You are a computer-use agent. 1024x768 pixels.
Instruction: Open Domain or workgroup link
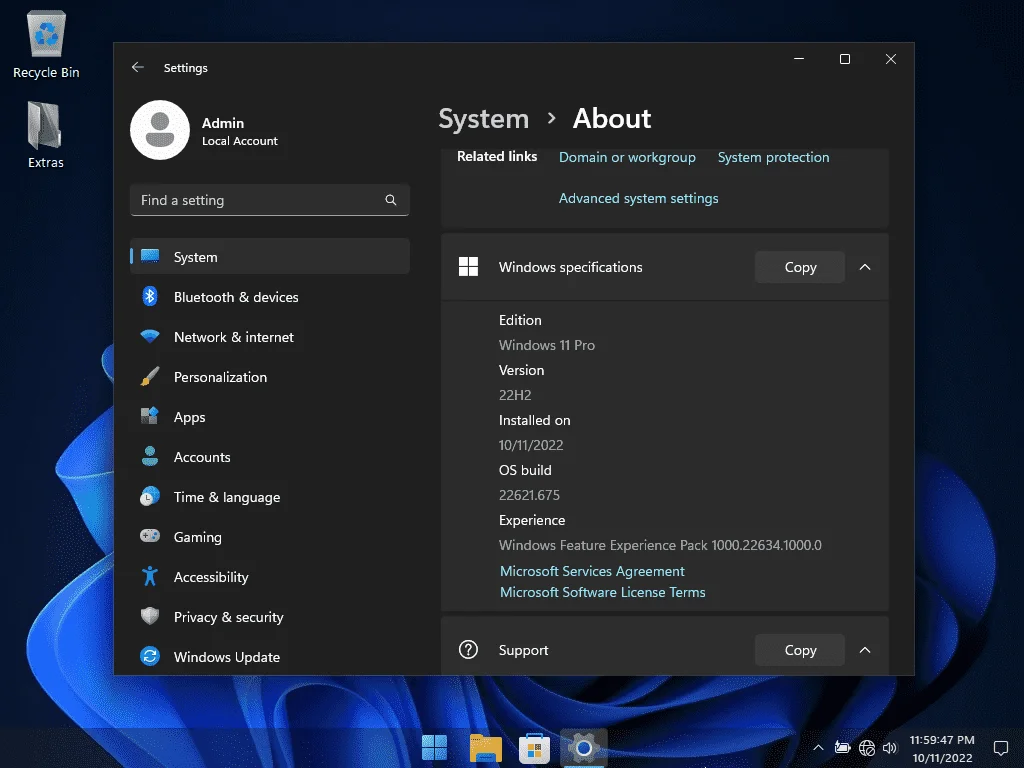point(627,157)
